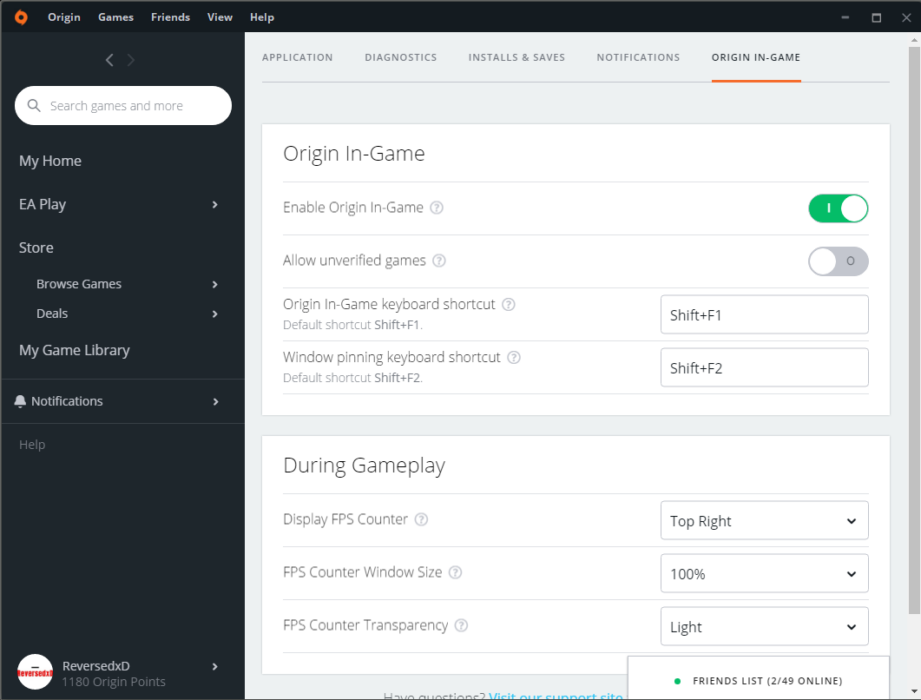Image resolution: width=921 pixels, height=700 pixels.
Task: Click help icon beside Allow unverified games
Action: [438, 260]
